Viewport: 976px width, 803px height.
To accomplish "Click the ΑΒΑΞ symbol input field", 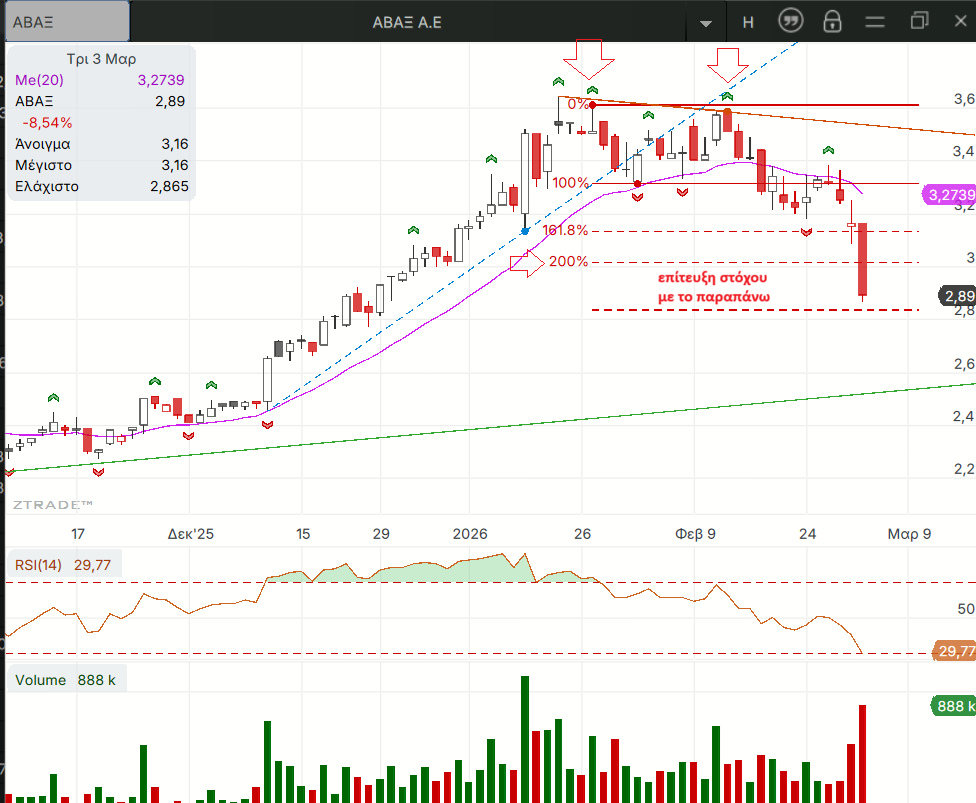I will 65,22.
